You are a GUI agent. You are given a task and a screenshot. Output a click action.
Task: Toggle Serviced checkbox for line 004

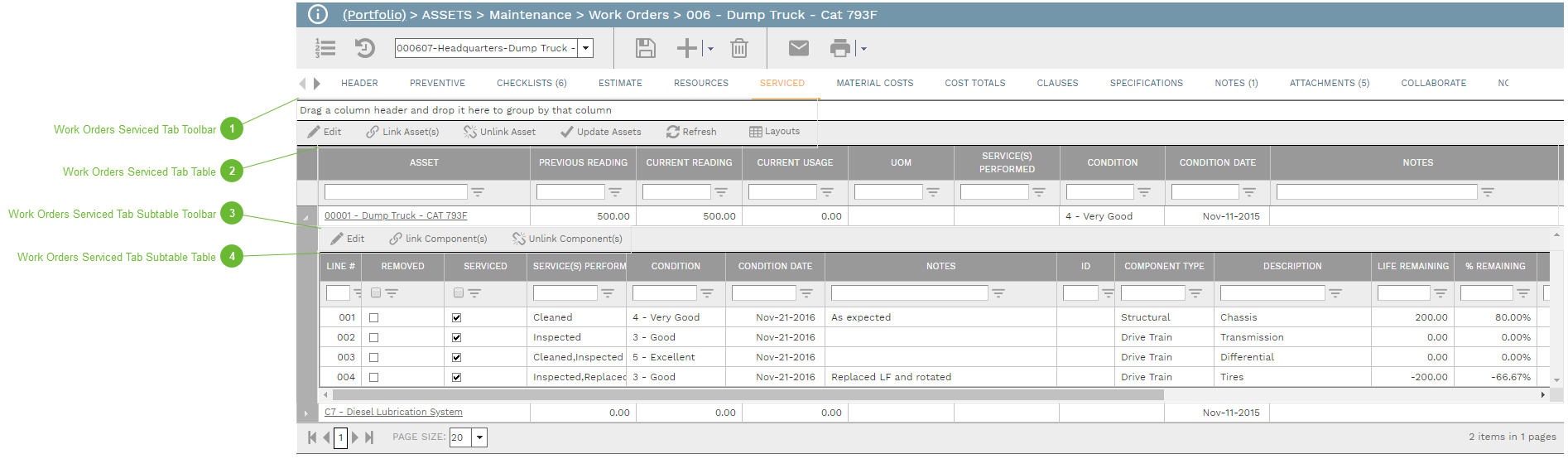(456, 377)
